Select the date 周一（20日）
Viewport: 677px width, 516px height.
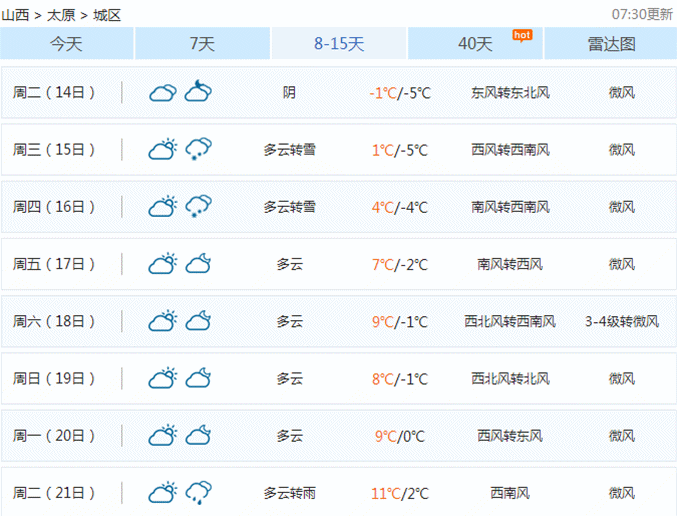pyautogui.click(x=54, y=435)
